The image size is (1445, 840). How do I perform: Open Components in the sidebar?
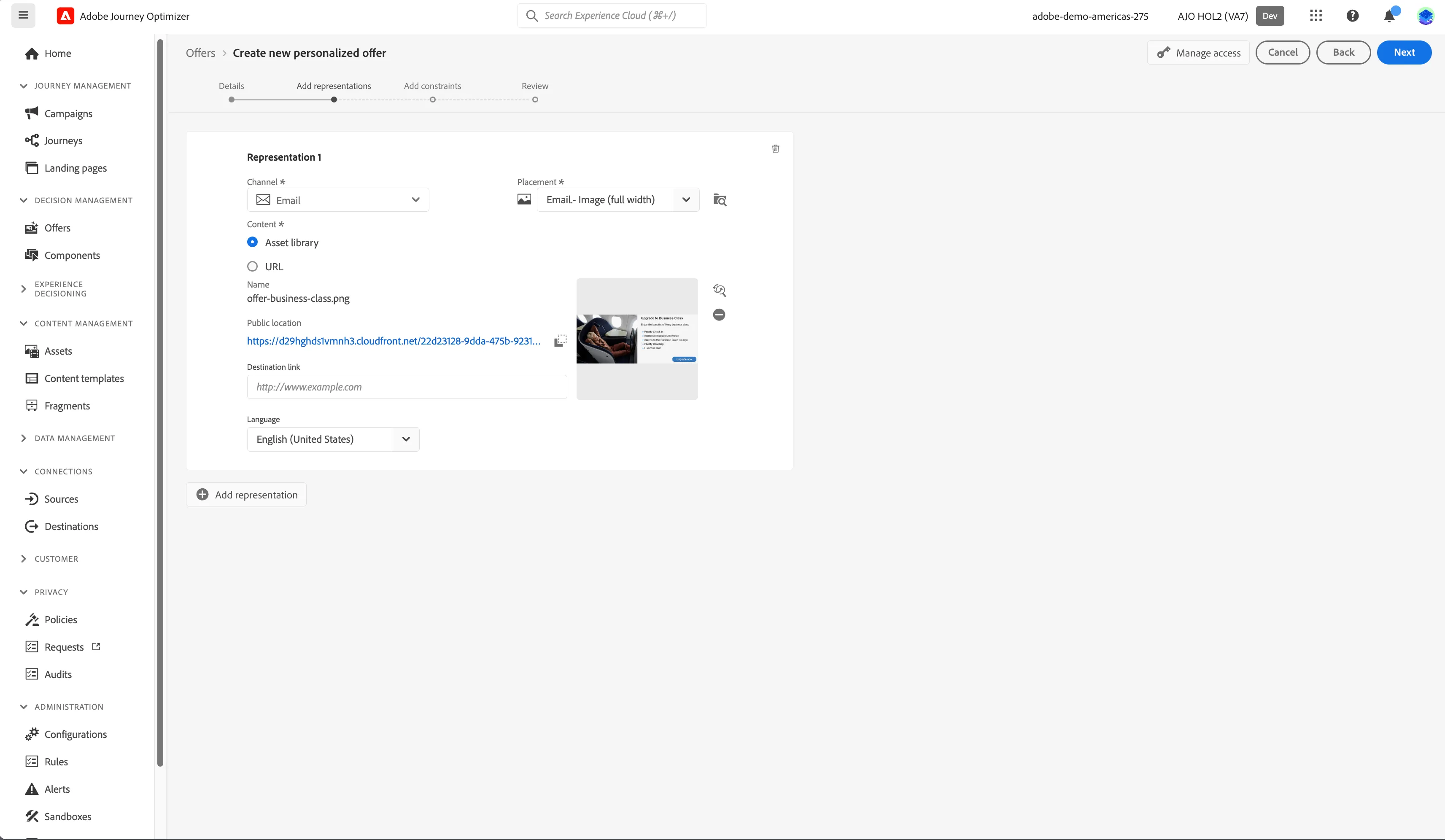click(72, 255)
